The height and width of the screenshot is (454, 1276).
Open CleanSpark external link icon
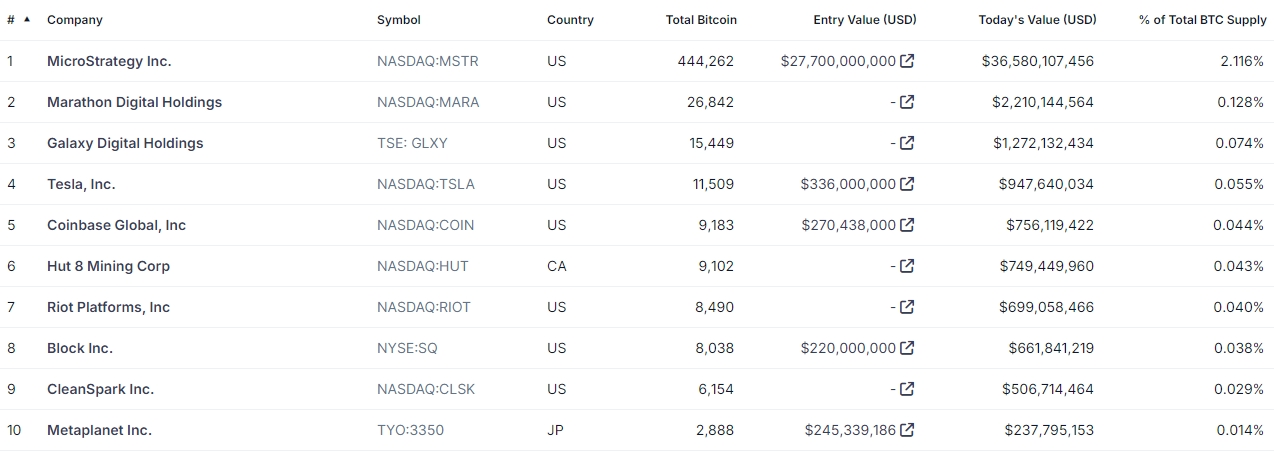(907, 389)
